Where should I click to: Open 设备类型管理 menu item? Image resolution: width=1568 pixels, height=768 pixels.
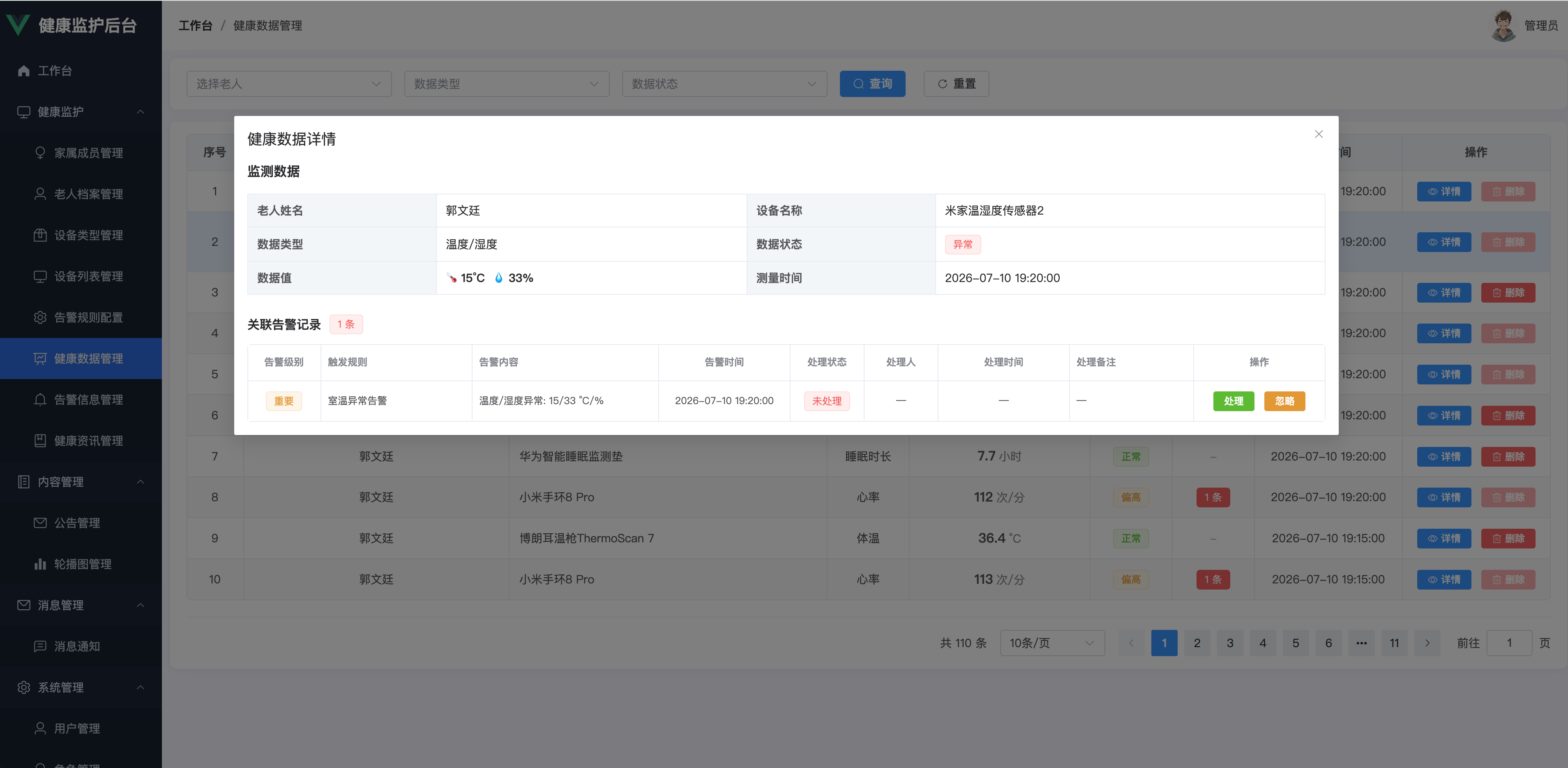(x=81, y=235)
